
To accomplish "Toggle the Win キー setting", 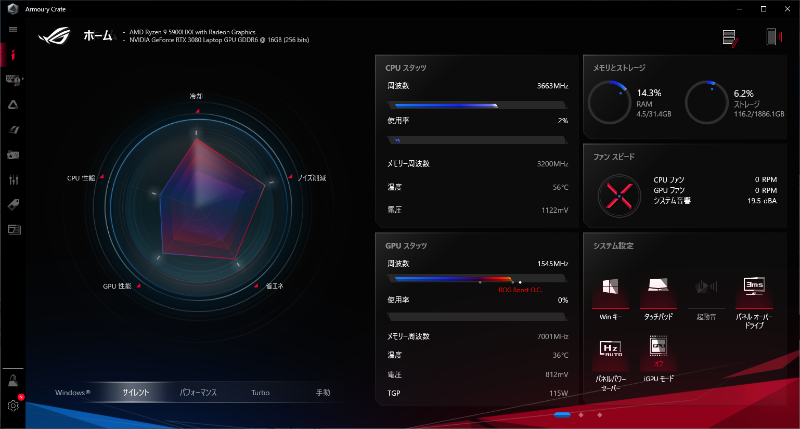I will tap(610, 299).
